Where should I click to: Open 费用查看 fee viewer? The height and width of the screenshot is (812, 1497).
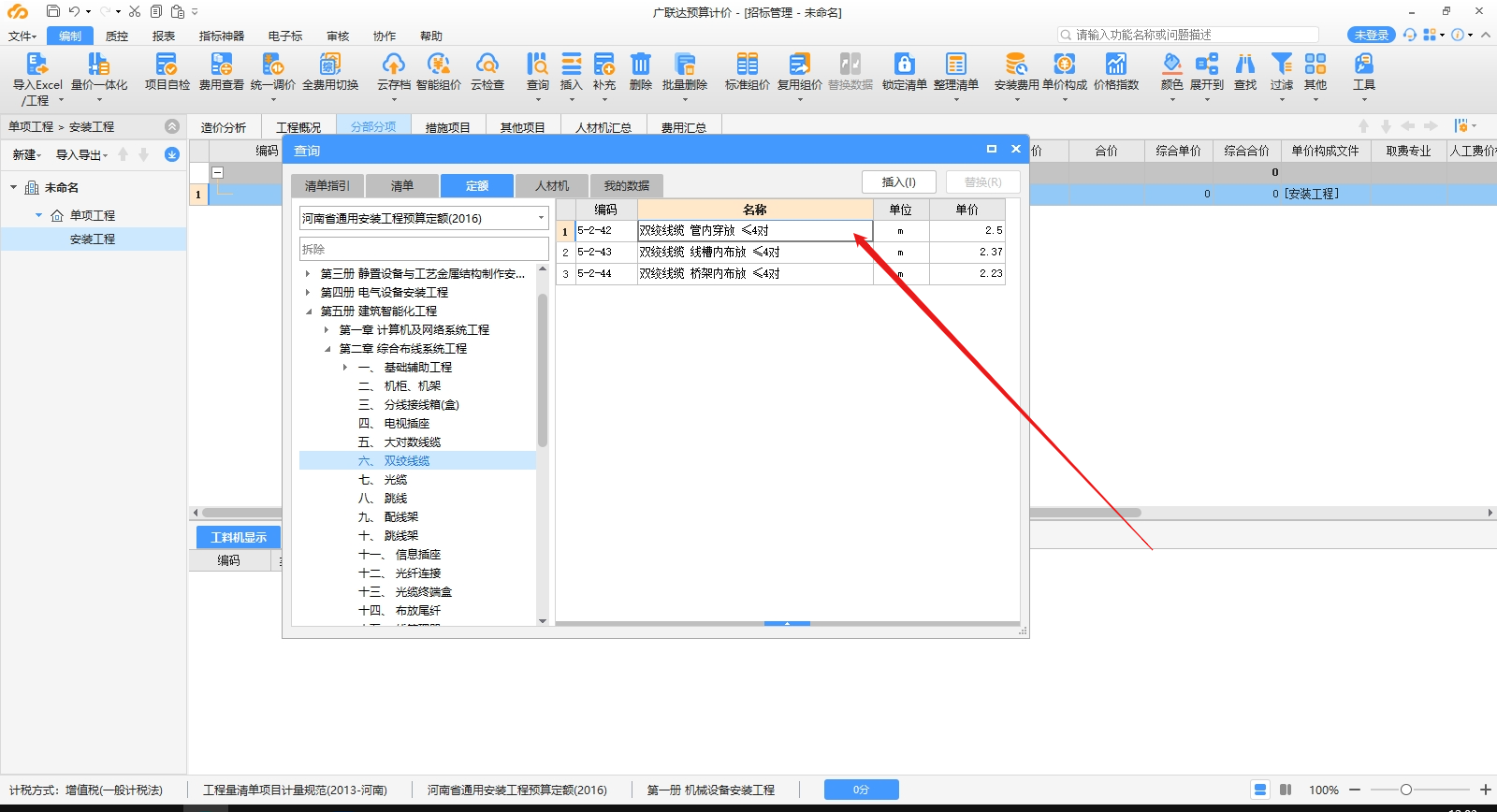click(221, 64)
